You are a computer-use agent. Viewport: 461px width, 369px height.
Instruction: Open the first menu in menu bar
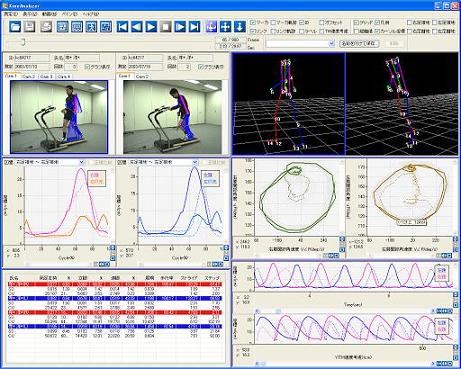[10, 14]
